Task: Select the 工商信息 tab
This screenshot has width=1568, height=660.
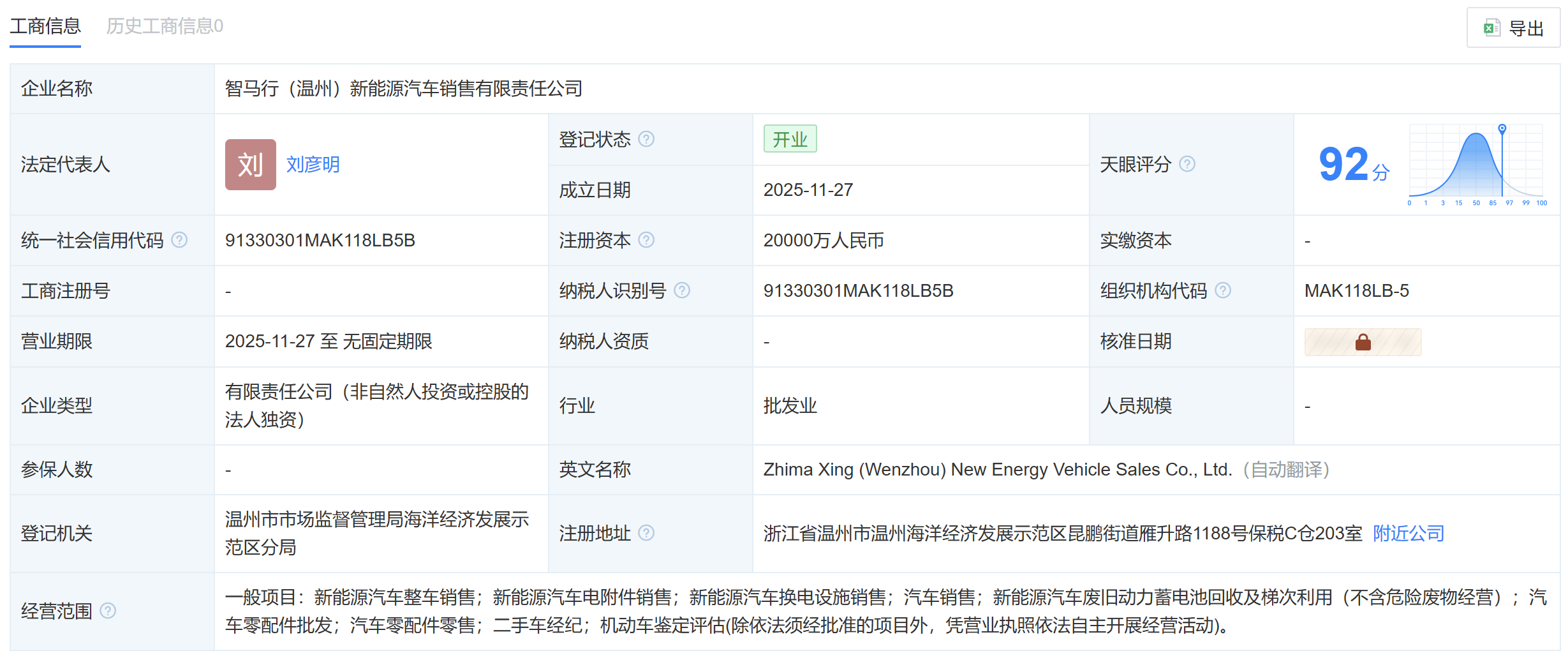Action: (x=45, y=27)
